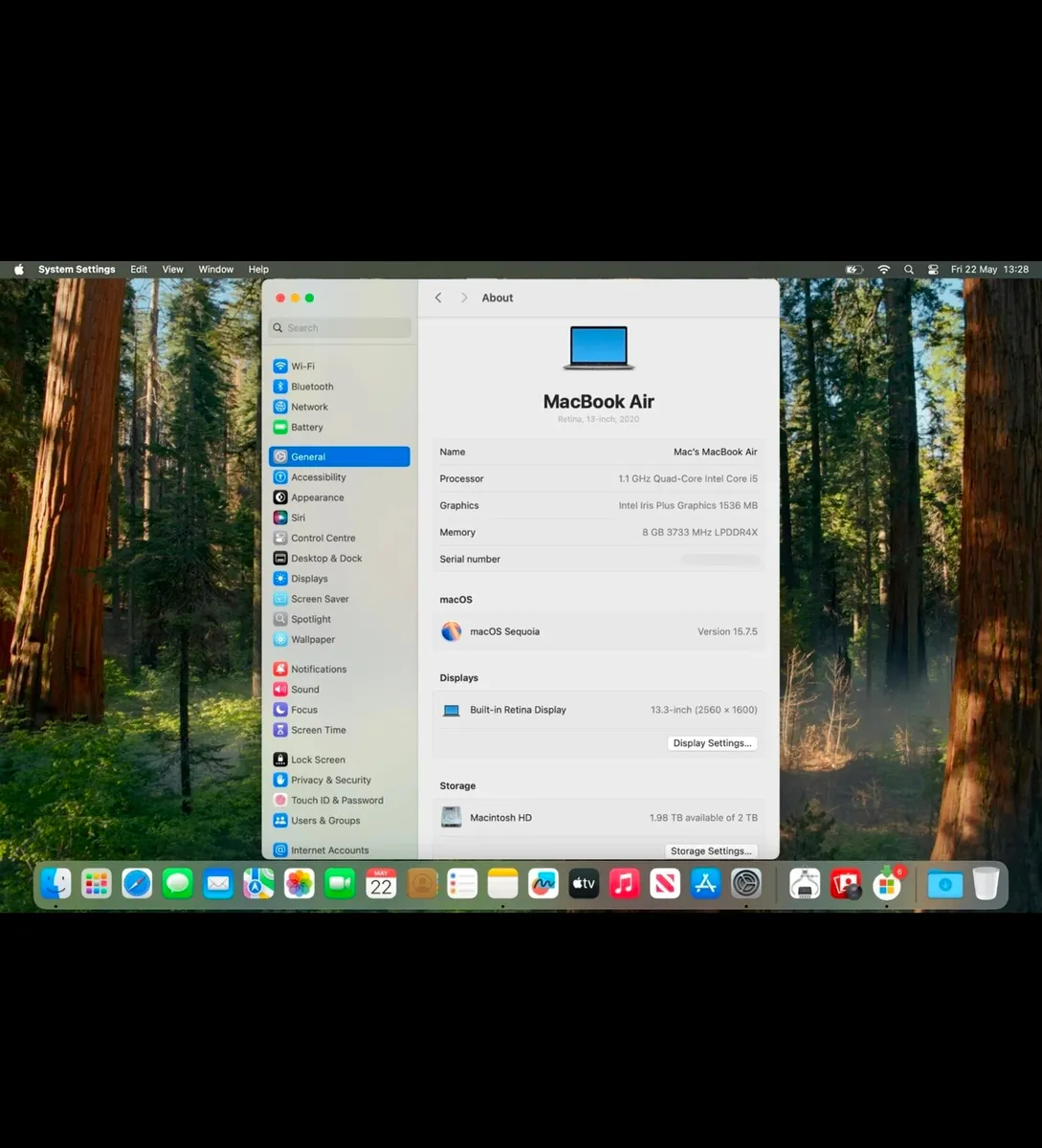Select Battery in the sidebar
This screenshot has width=1042, height=1148.
coord(340,428)
